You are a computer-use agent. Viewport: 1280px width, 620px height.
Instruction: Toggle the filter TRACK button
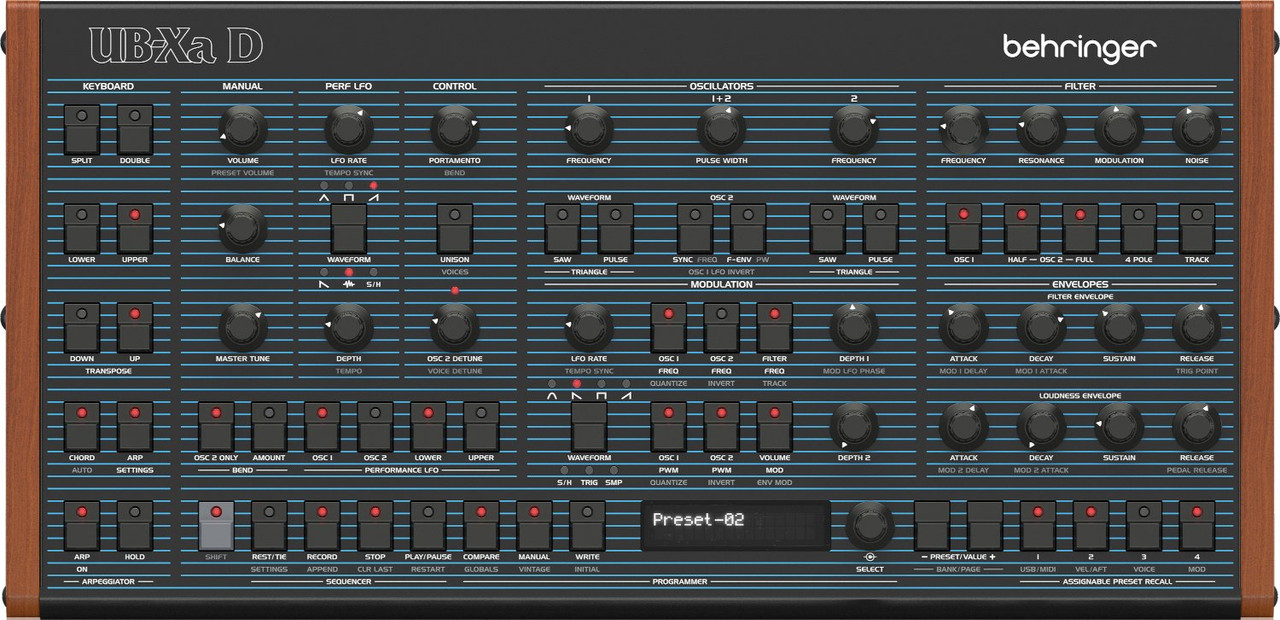1197,228
